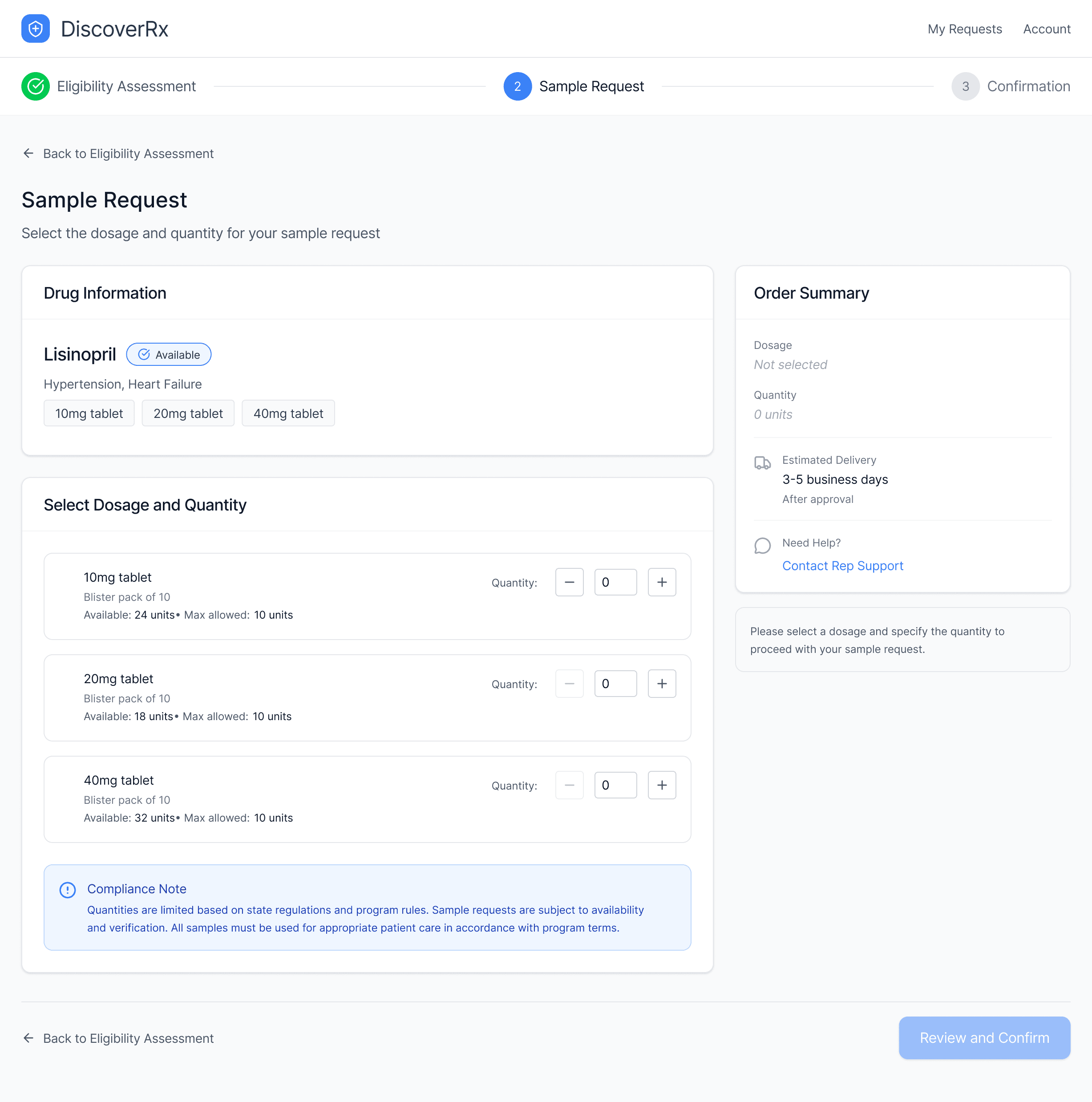The height and width of the screenshot is (1102, 1092).
Task: Select the Sample Request step
Action: tap(573, 86)
